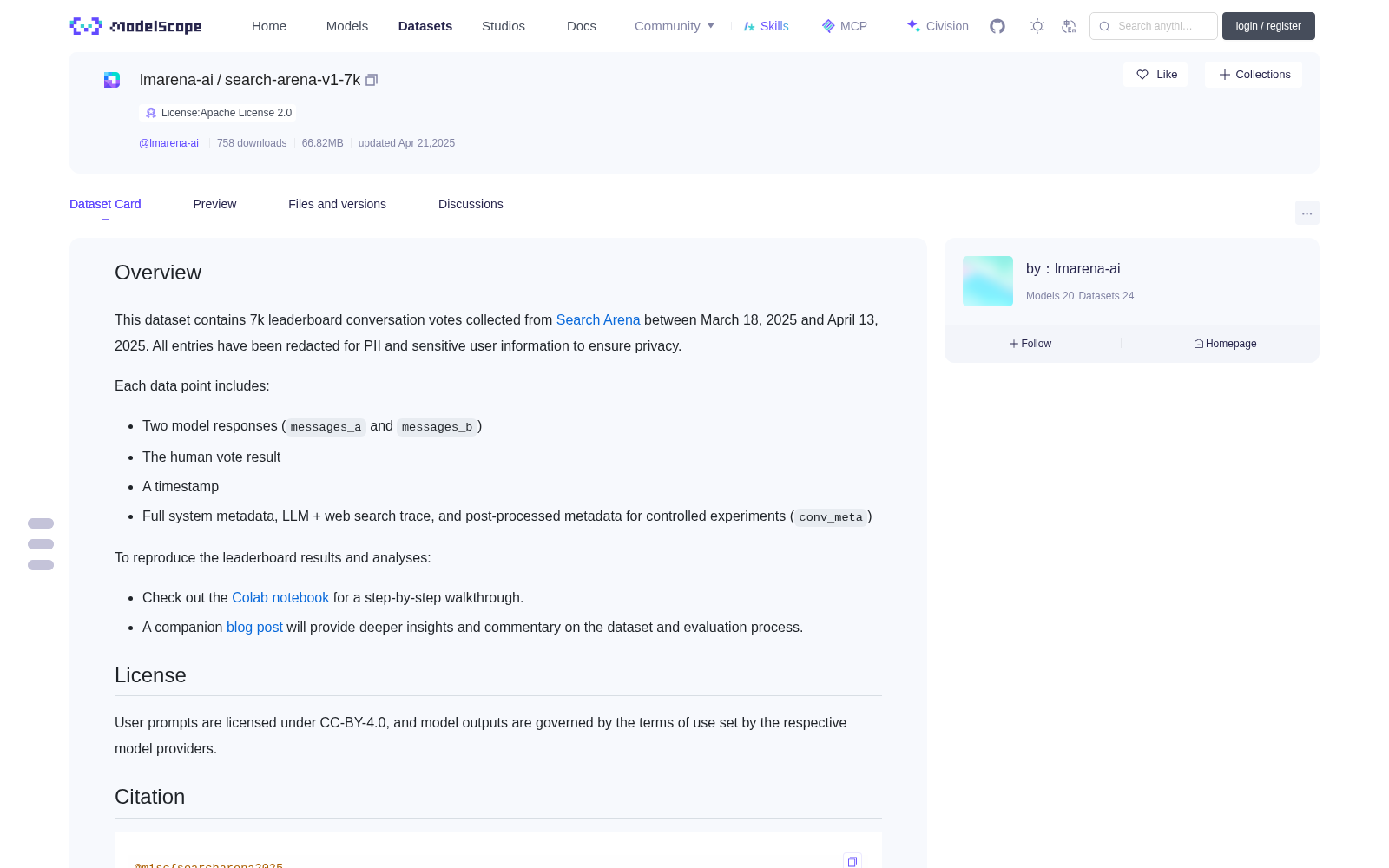Image resolution: width=1389 pixels, height=868 pixels.
Task: Open the MCP page
Action: point(844,26)
